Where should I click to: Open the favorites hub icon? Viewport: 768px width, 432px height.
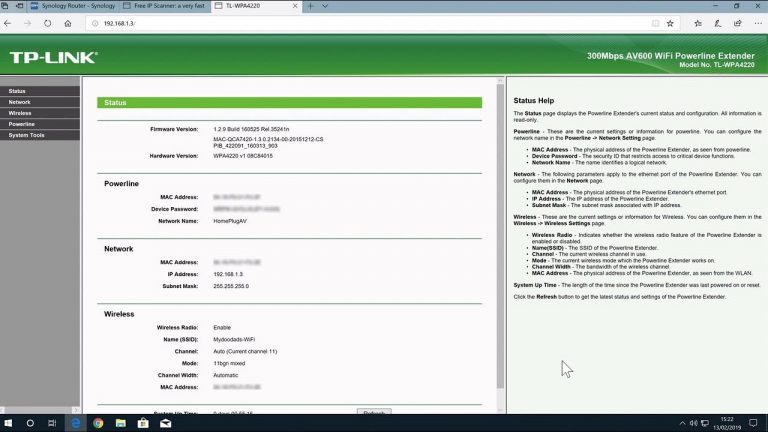click(698, 23)
